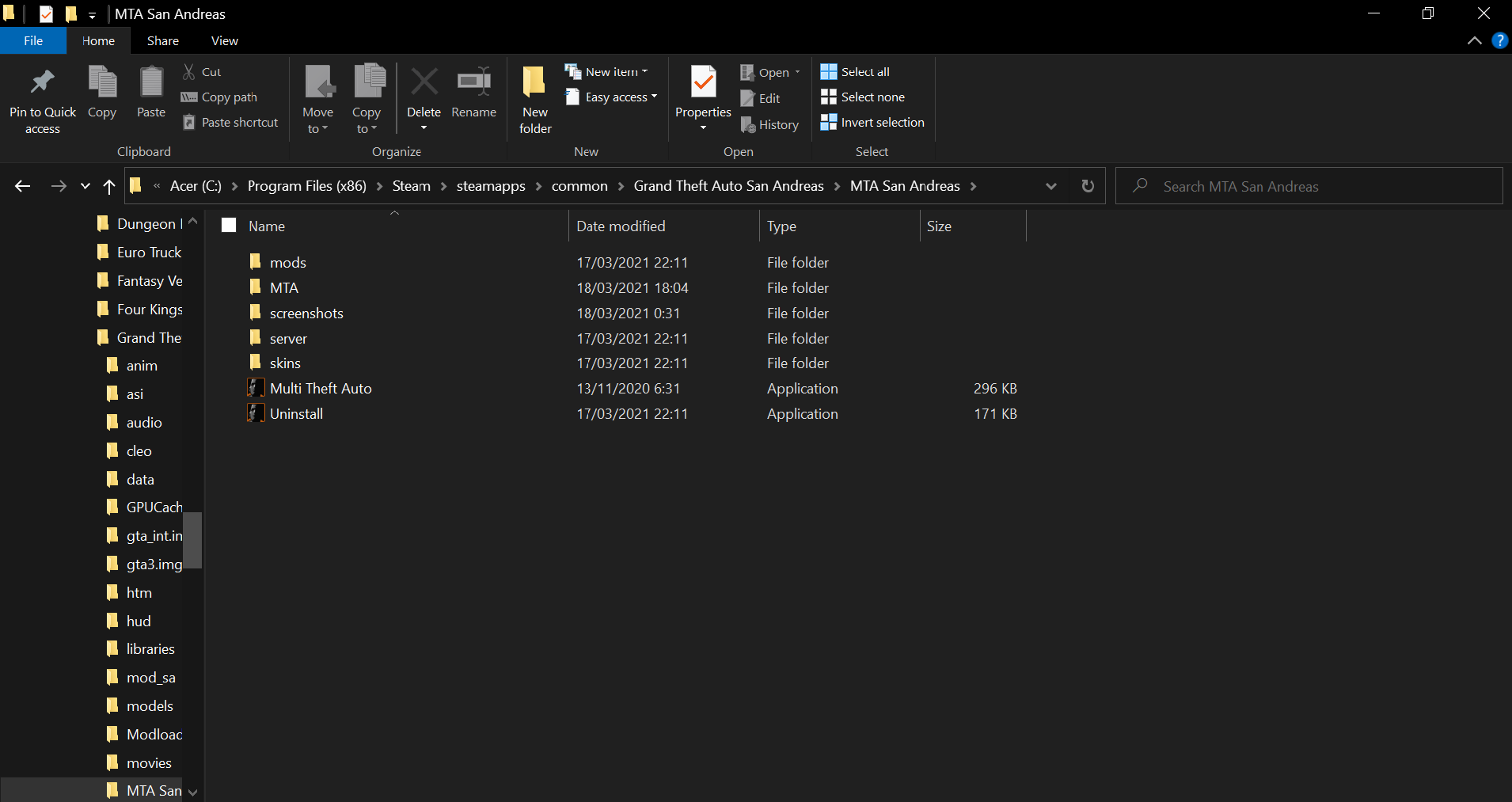Click quick access New folder icon in title bar
Screen dimensions: 1512x802
pos(71,13)
